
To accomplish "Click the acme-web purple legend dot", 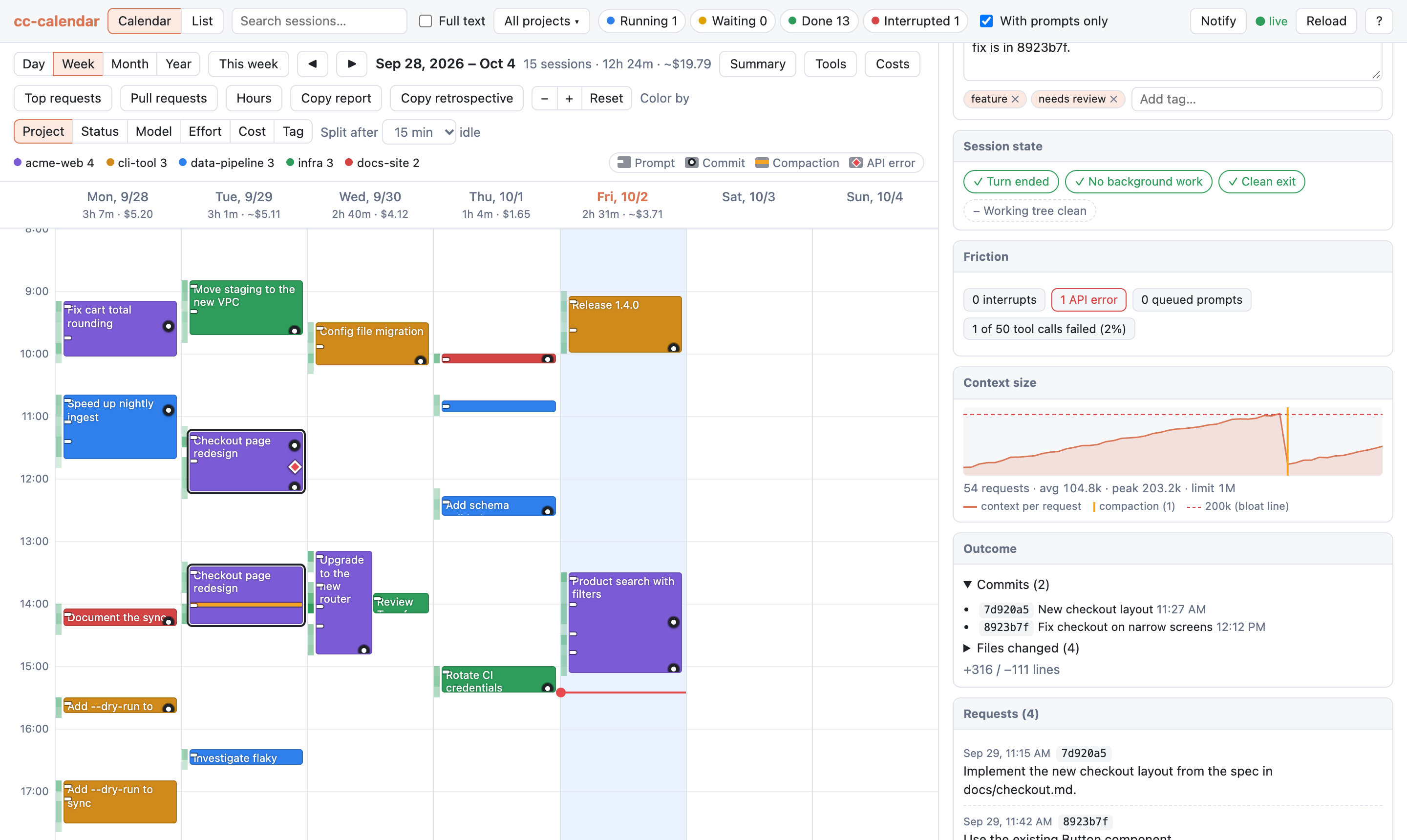I will tap(18, 163).
